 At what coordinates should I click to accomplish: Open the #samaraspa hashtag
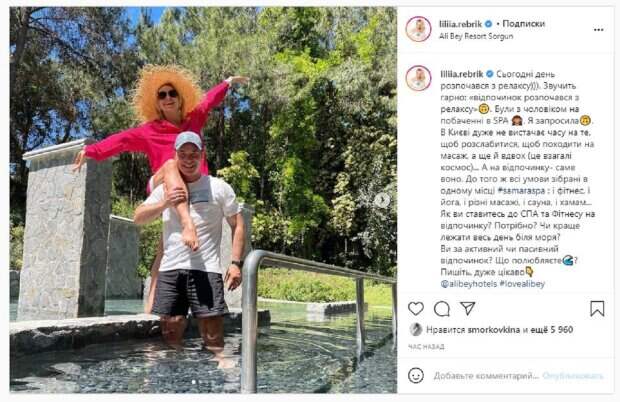pyautogui.click(x=521, y=191)
